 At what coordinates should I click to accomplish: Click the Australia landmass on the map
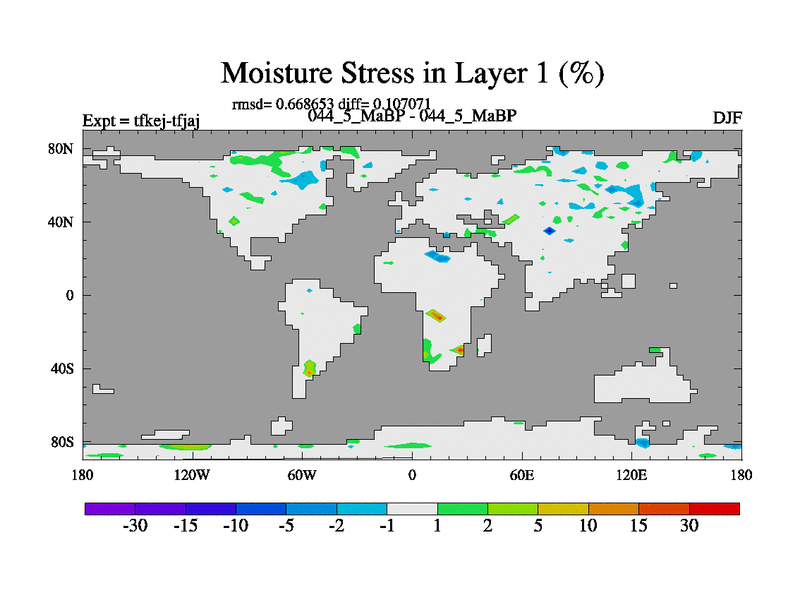tap(645, 380)
